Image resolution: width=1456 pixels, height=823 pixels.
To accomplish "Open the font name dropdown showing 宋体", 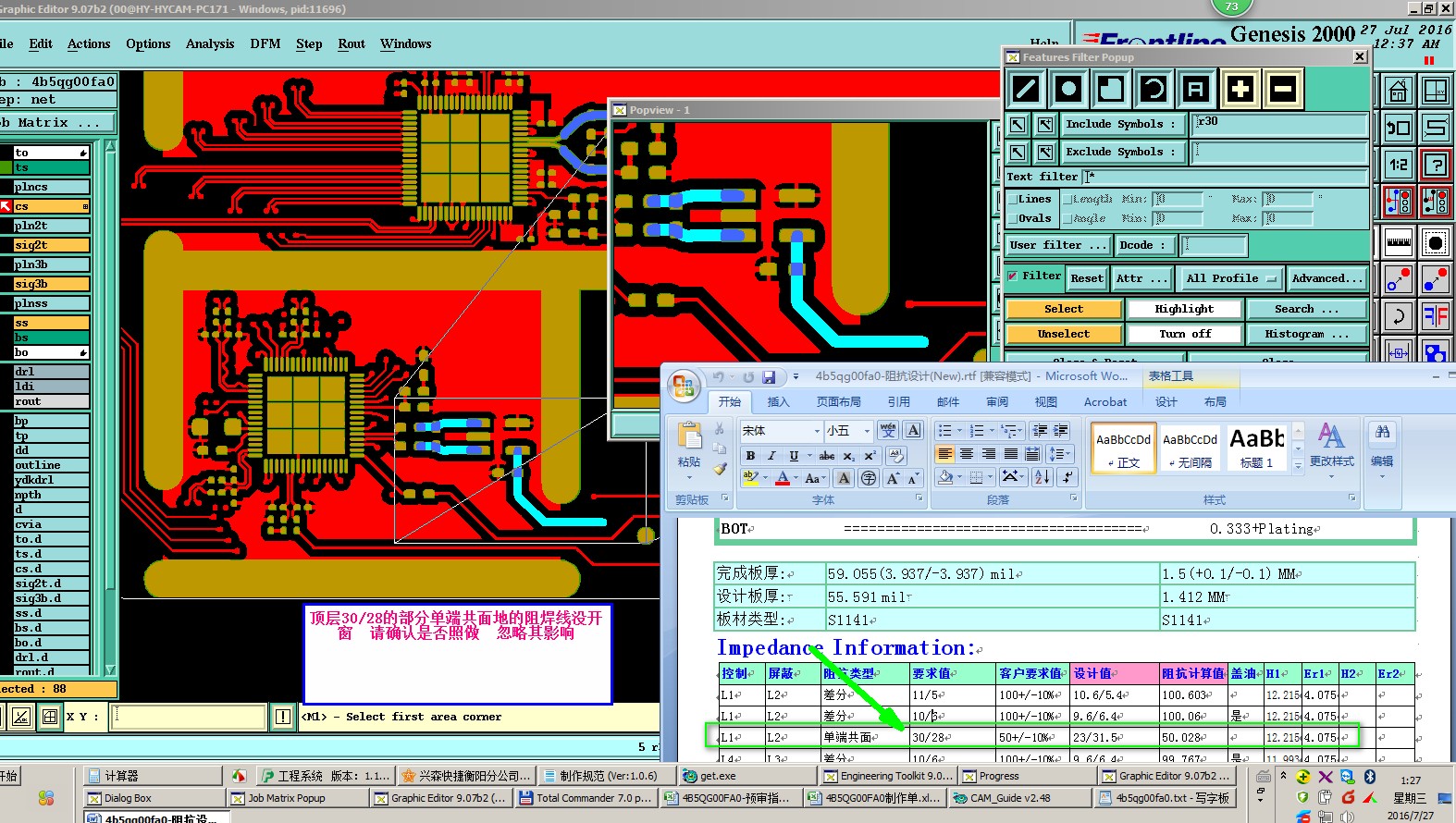I will (x=817, y=431).
